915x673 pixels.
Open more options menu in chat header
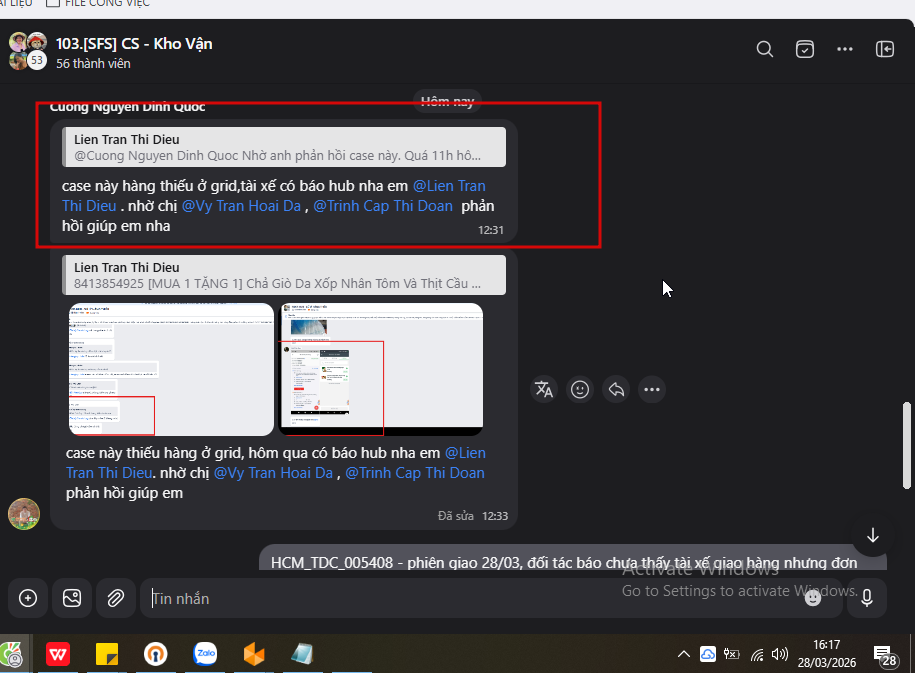[844, 49]
